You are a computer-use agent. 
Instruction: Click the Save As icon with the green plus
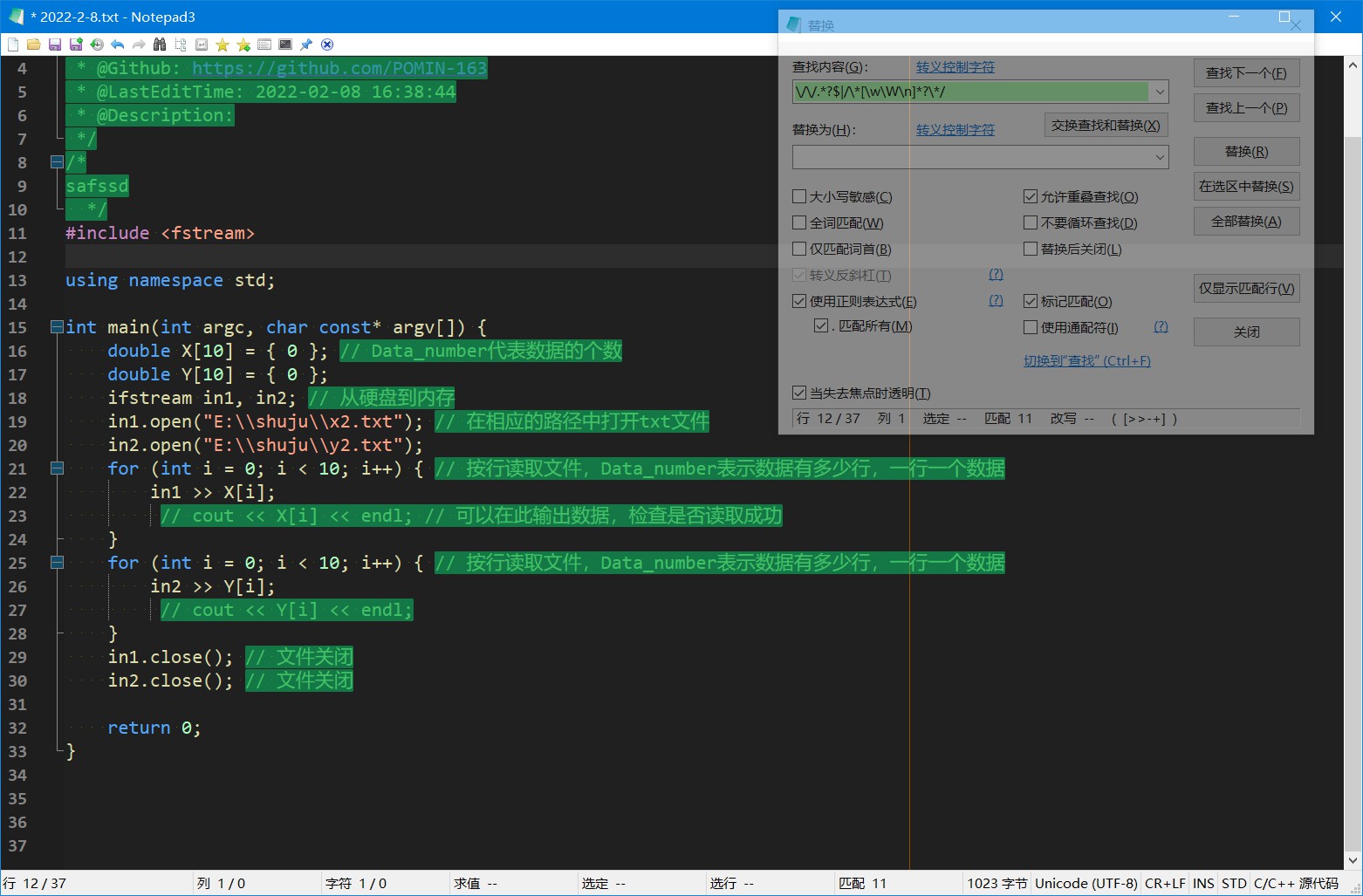tap(75, 44)
